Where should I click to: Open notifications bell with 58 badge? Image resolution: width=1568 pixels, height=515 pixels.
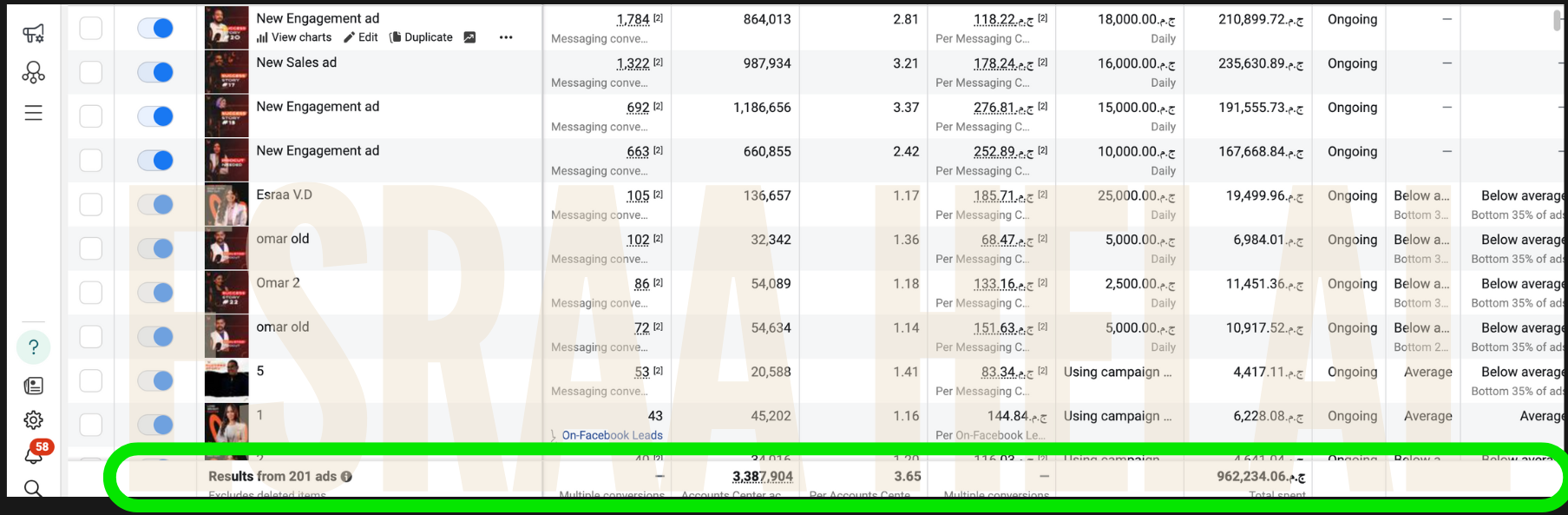(x=35, y=453)
